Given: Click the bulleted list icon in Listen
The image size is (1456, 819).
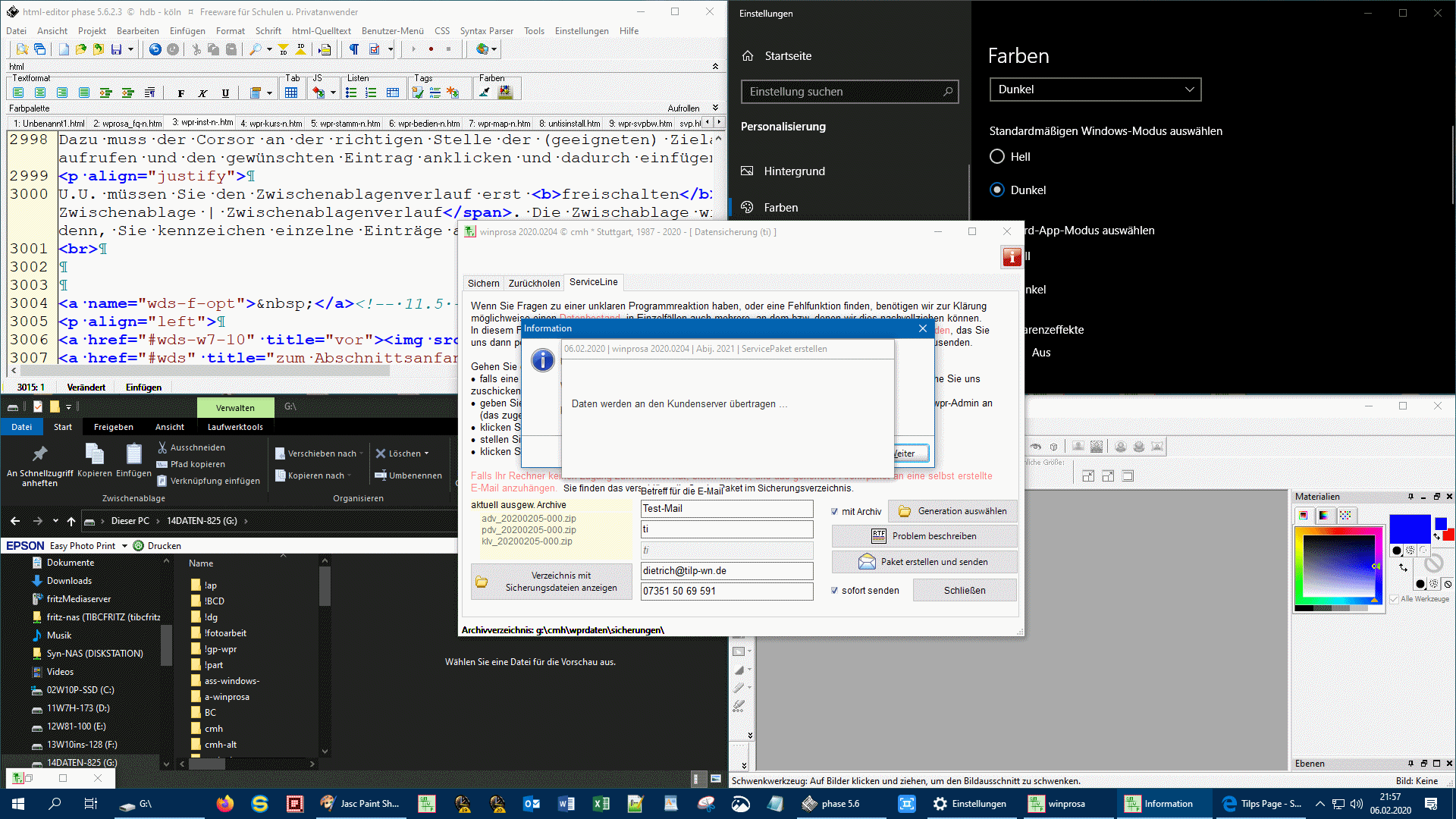Looking at the screenshot, I should click(x=350, y=93).
